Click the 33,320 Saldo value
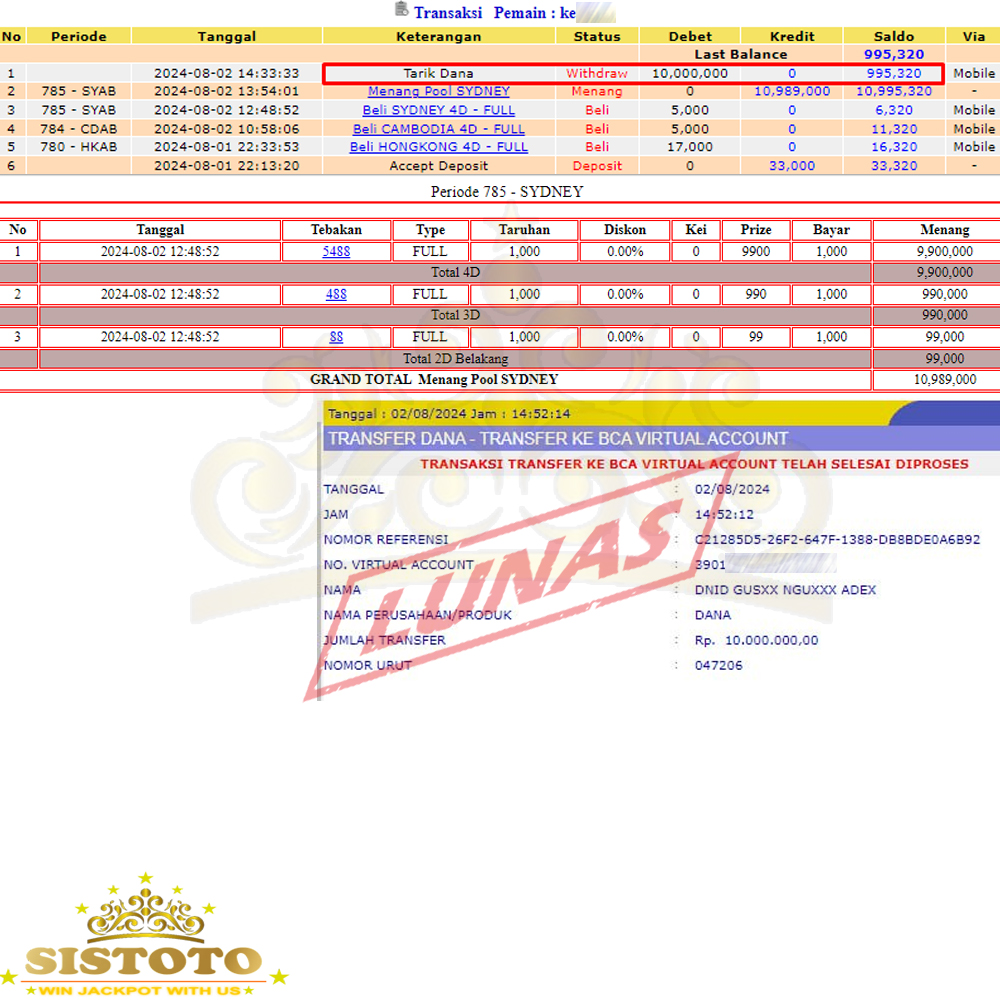Viewport: 1000px width, 1000px height. 893,166
